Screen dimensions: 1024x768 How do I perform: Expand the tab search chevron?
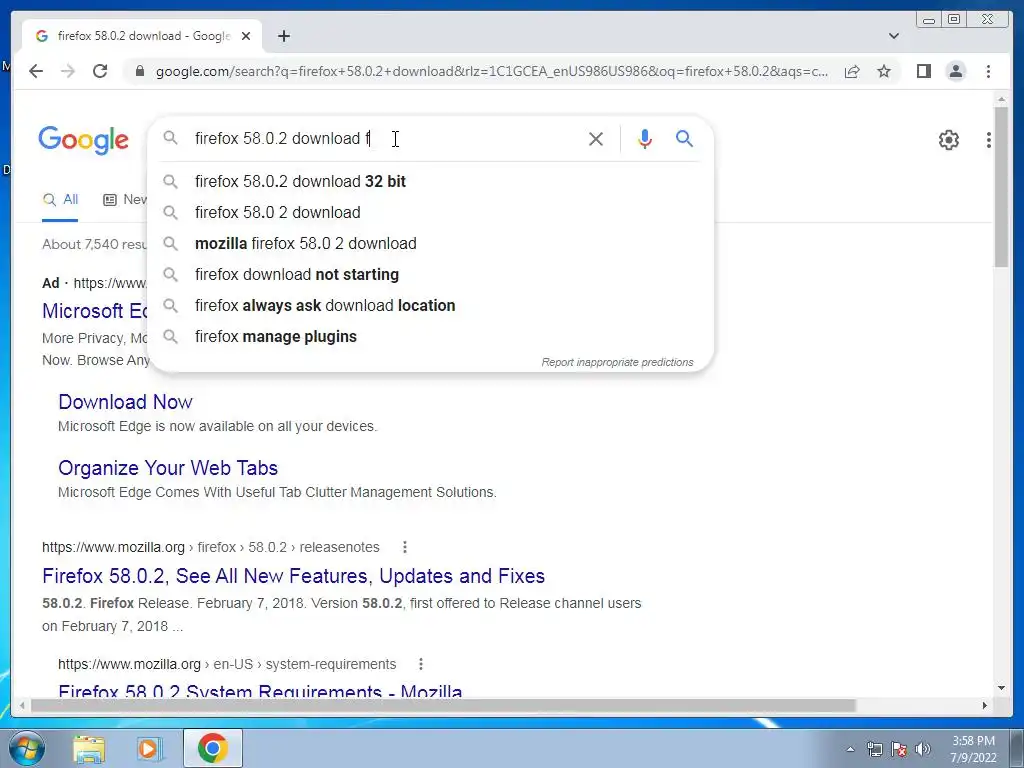[x=893, y=36]
